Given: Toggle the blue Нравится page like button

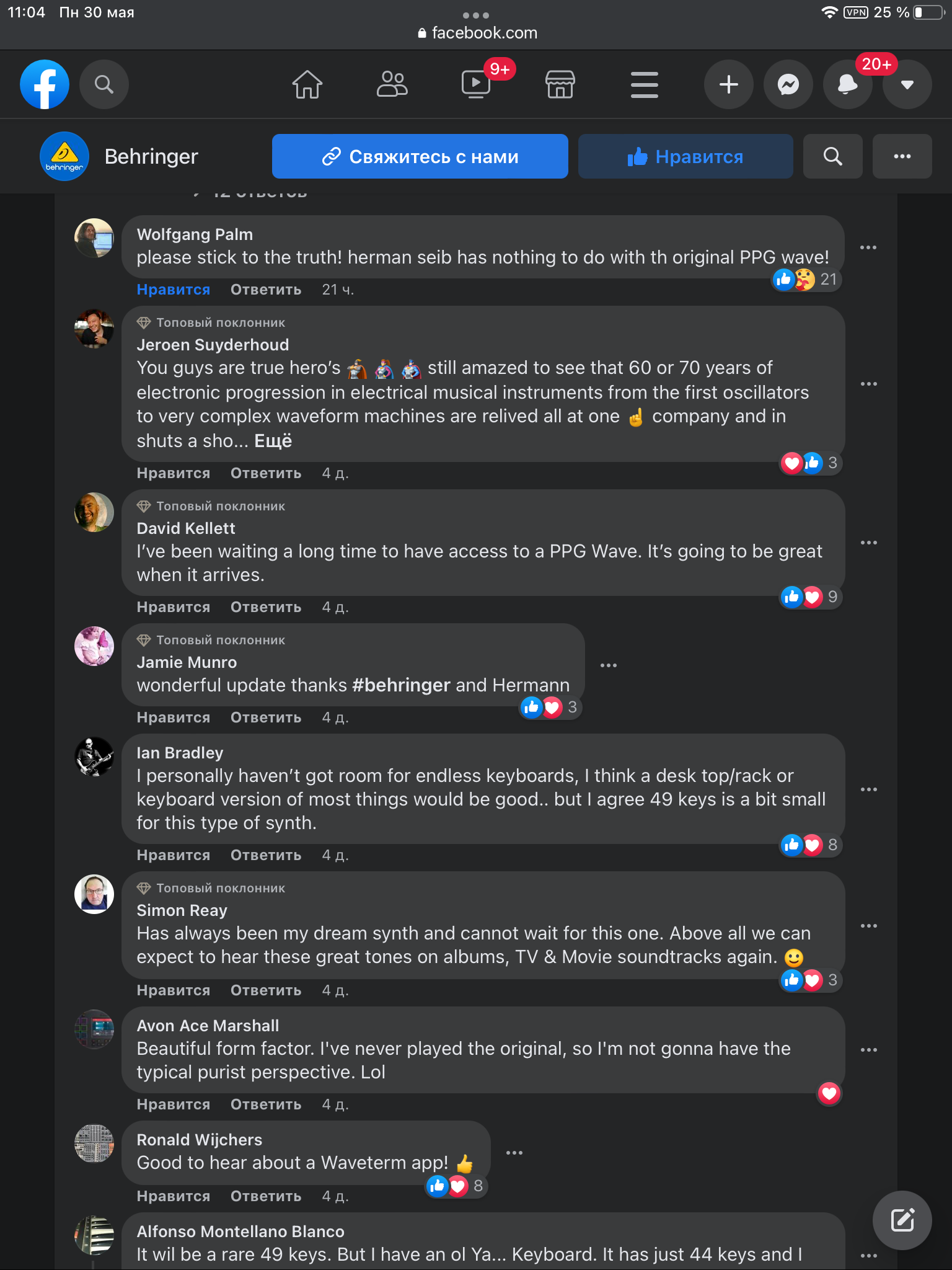Looking at the screenshot, I should [685, 157].
